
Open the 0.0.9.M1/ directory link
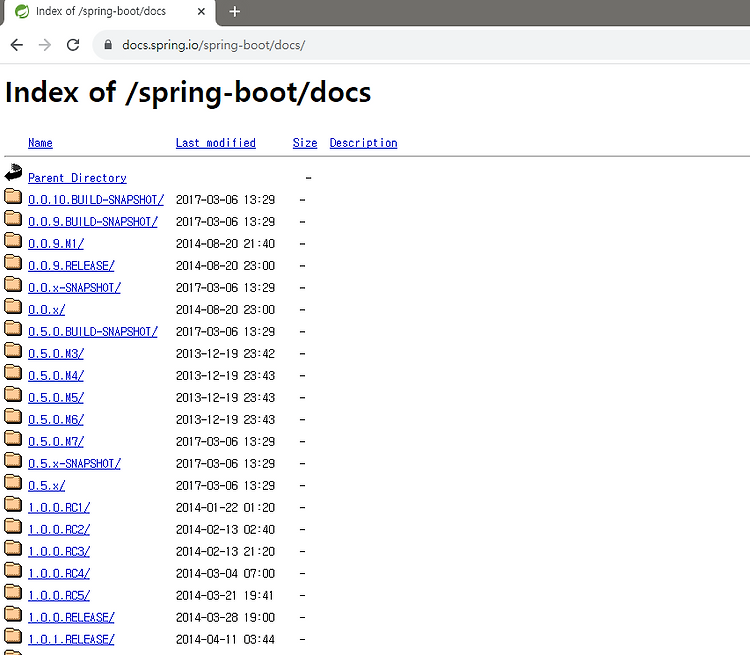[56, 244]
